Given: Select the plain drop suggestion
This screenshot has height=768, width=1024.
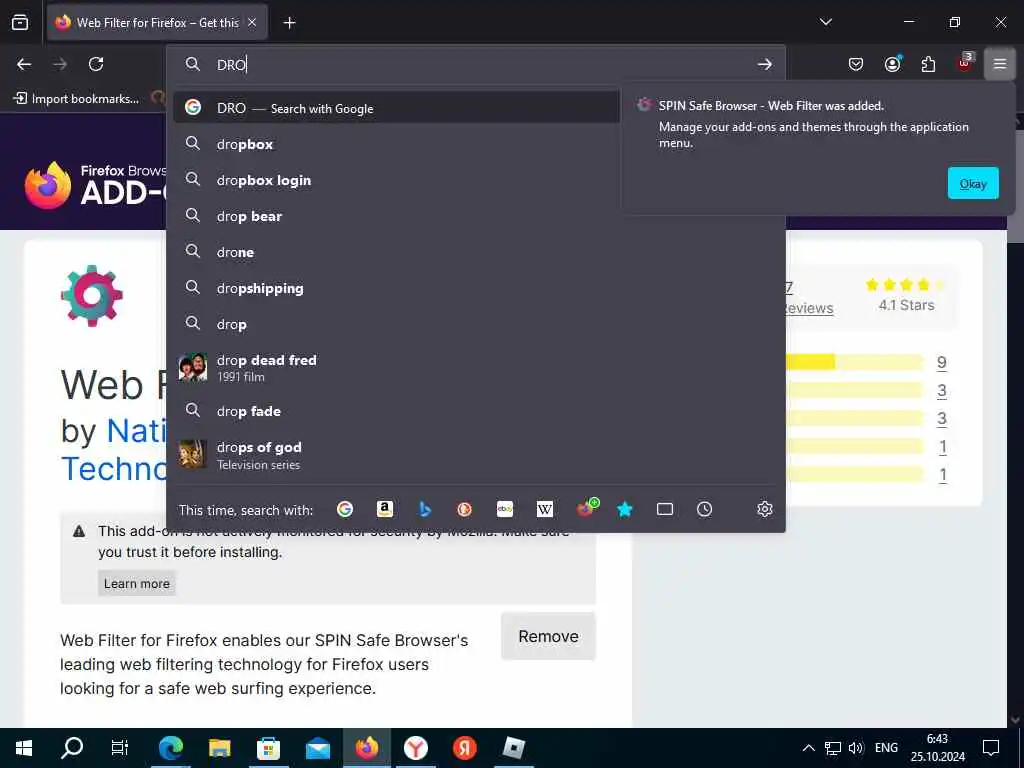Looking at the screenshot, I should pos(476,324).
